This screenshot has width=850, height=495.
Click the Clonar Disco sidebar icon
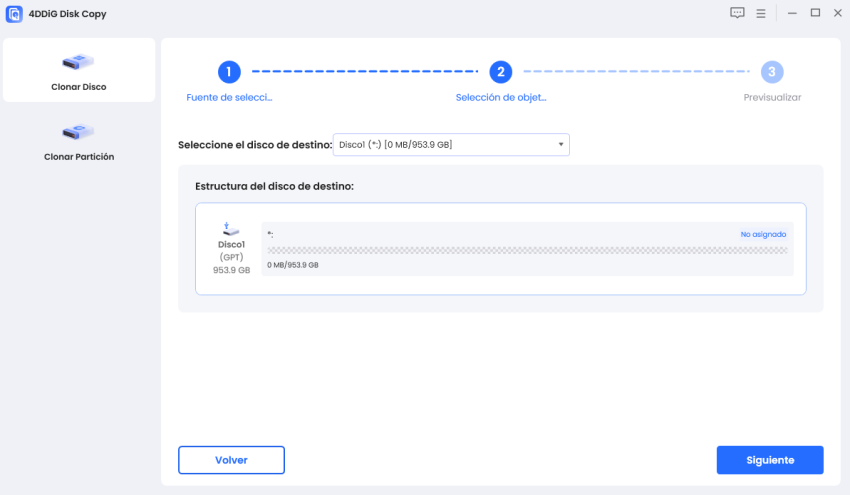click(79, 63)
